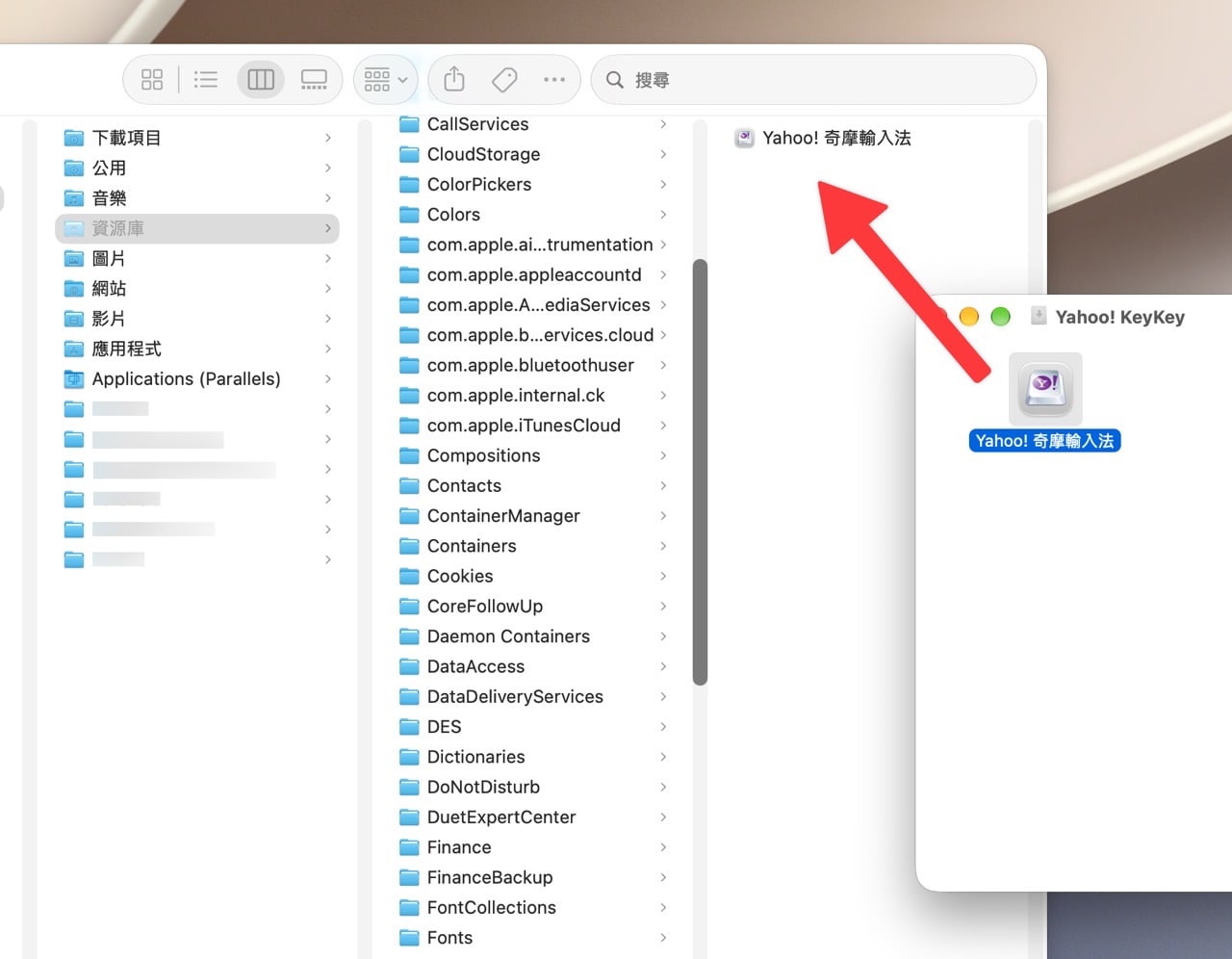The width and height of the screenshot is (1232, 959).
Task: Expand the Fonts folder chevron
Action: tap(663, 938)
